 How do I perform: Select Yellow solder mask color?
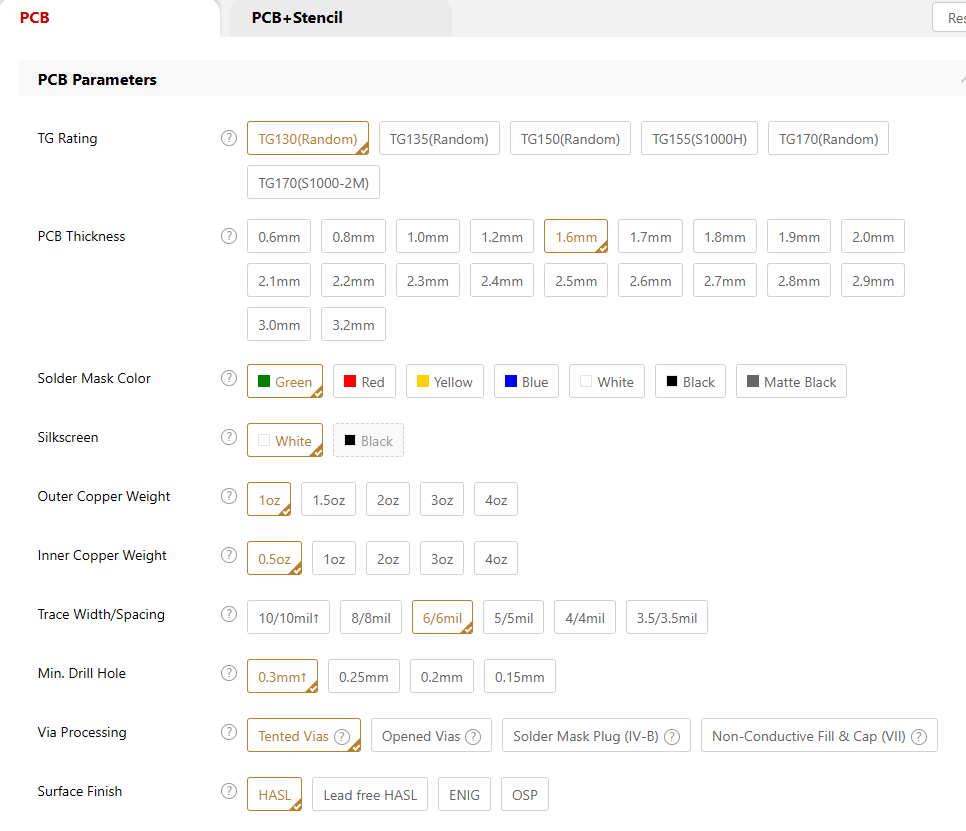click(445, 381)
